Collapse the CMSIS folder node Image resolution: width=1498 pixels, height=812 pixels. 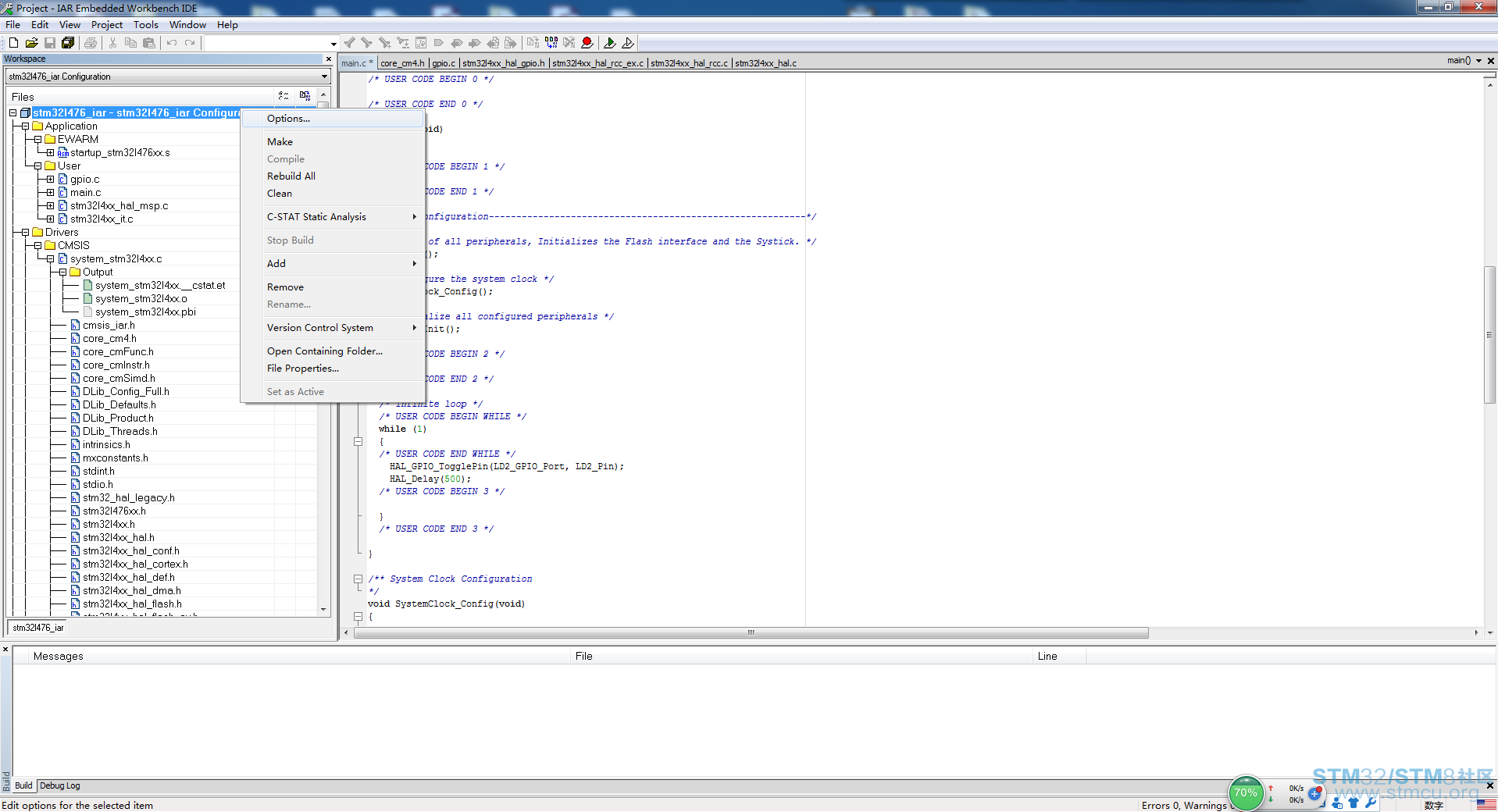click(37, 246)
